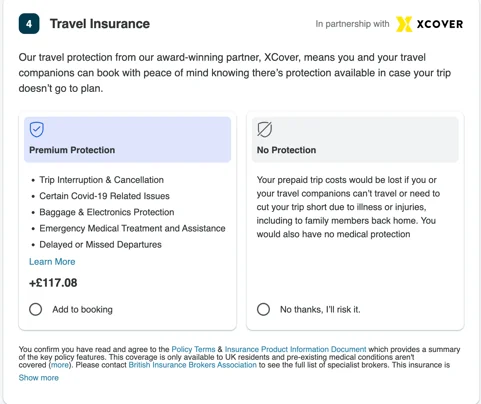Click the +£117.08 price text

(x=53, y=283)
